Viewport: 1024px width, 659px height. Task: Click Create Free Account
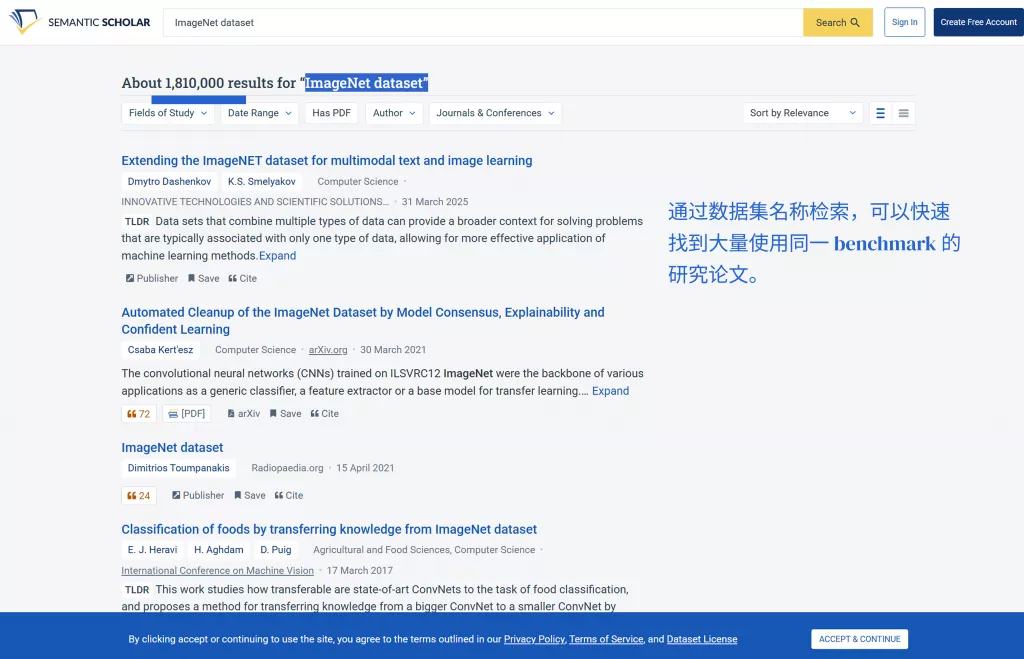[977, 22]
